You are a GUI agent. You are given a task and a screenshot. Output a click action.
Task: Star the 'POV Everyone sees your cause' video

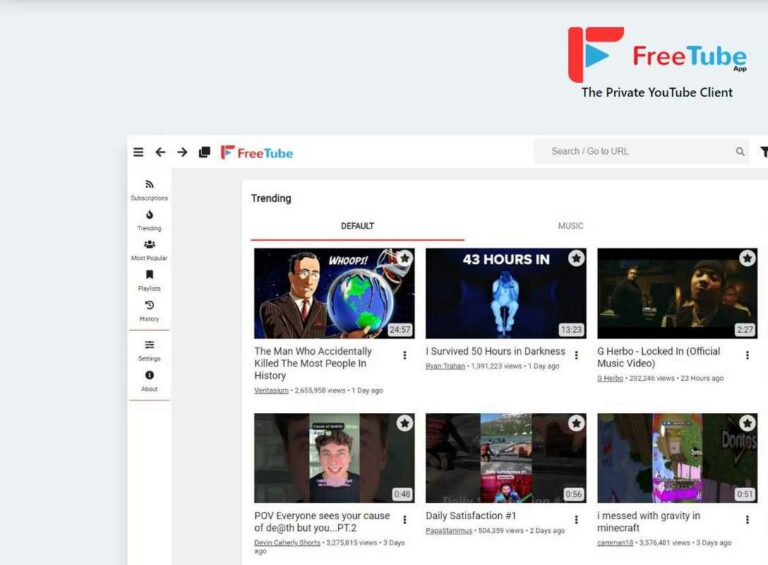[405, 423]
